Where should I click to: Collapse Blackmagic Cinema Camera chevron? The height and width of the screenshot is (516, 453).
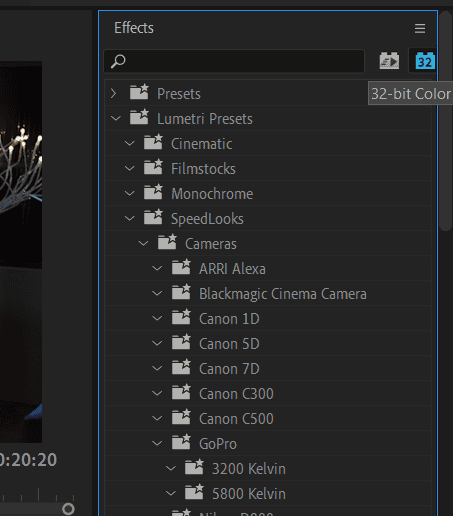pos(157,294)
